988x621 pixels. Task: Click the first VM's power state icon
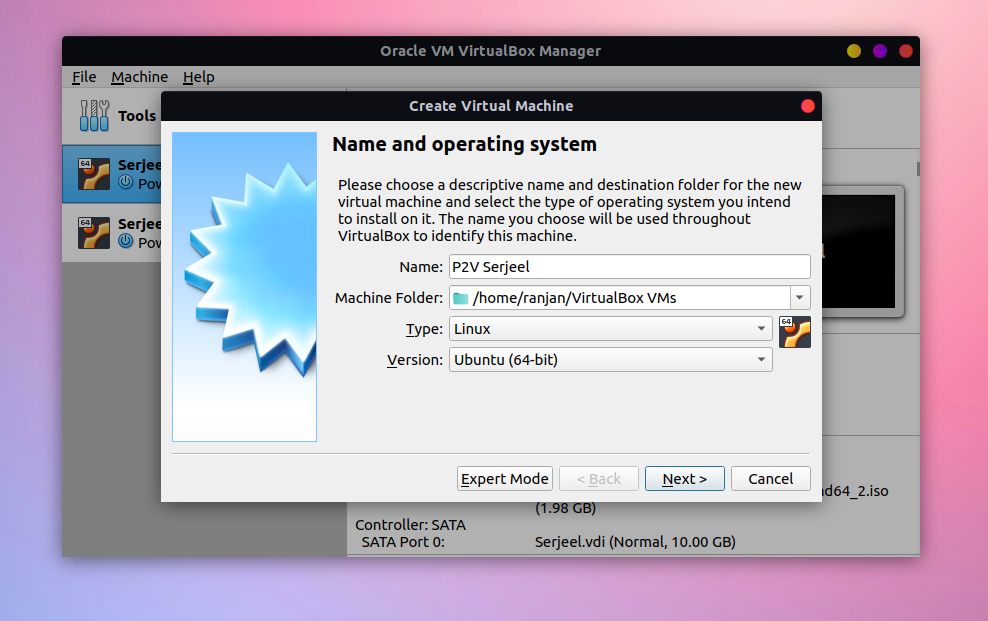coord(126,182)
